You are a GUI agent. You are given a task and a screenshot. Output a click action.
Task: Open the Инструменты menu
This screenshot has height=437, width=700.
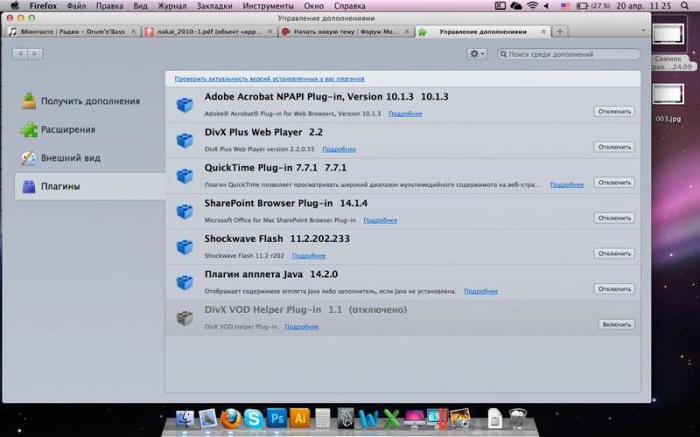pyautogui.click(x=268, y=6)
